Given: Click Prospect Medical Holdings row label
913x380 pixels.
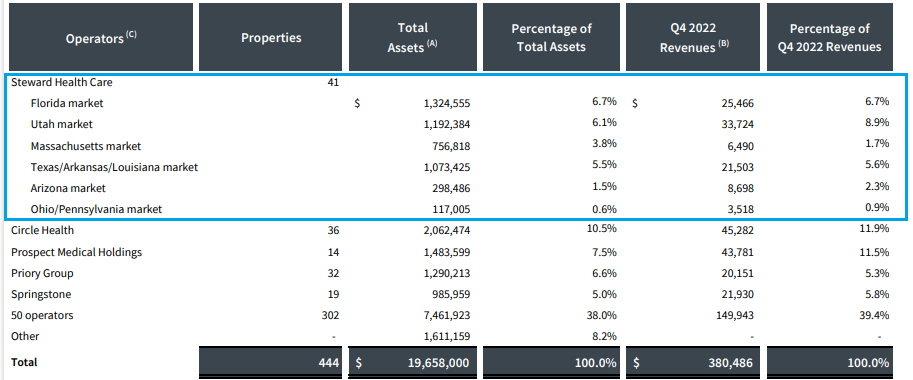Looking at the screenshot, I should click(x=76, y=253).
